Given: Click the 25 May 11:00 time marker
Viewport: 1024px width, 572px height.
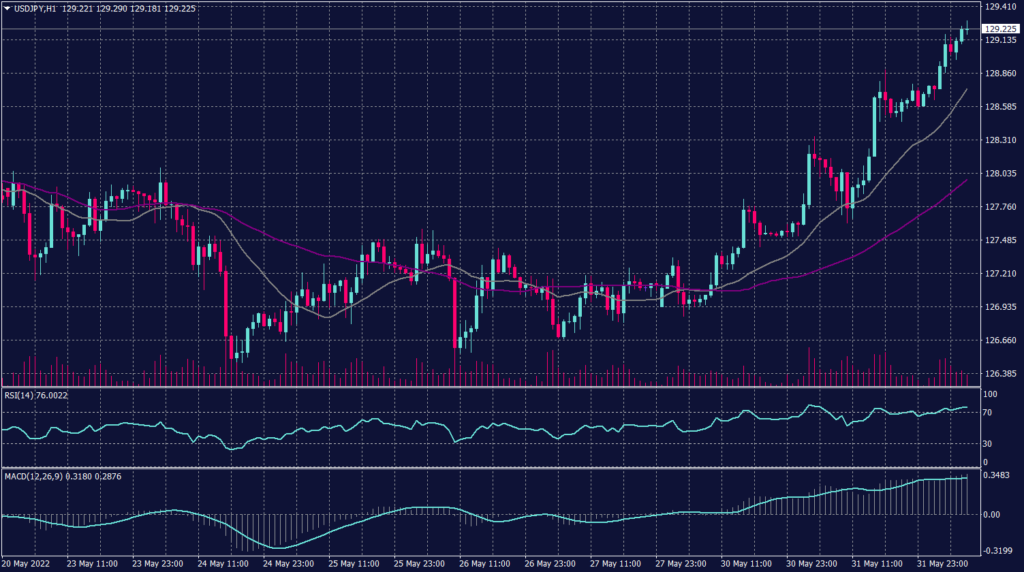Looking at the screenshot, I should [x=351, y=563].
